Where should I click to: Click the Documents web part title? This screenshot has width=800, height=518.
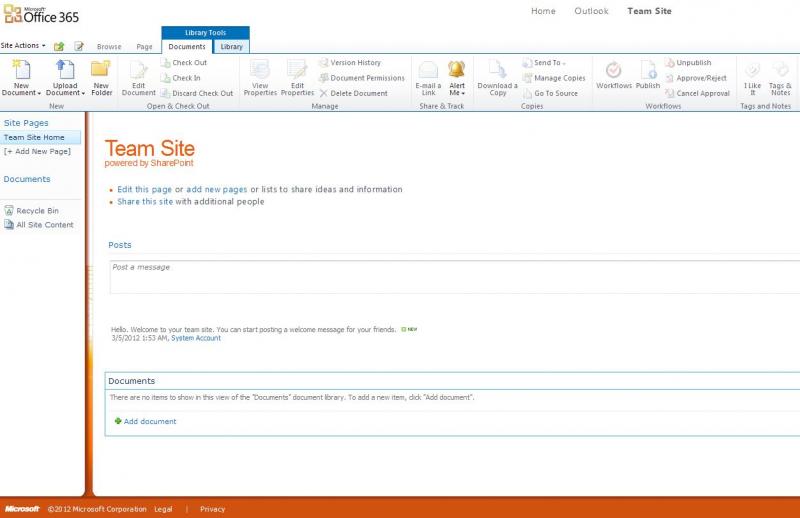coord(132,381)
